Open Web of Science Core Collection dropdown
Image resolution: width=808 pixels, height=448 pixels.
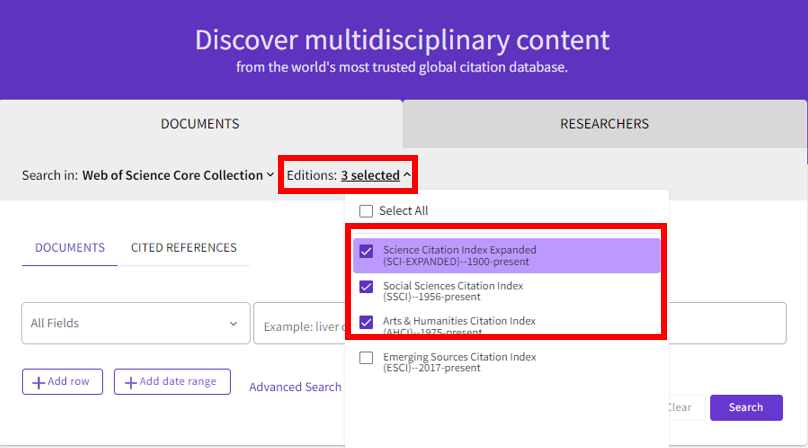click(178, 175)
